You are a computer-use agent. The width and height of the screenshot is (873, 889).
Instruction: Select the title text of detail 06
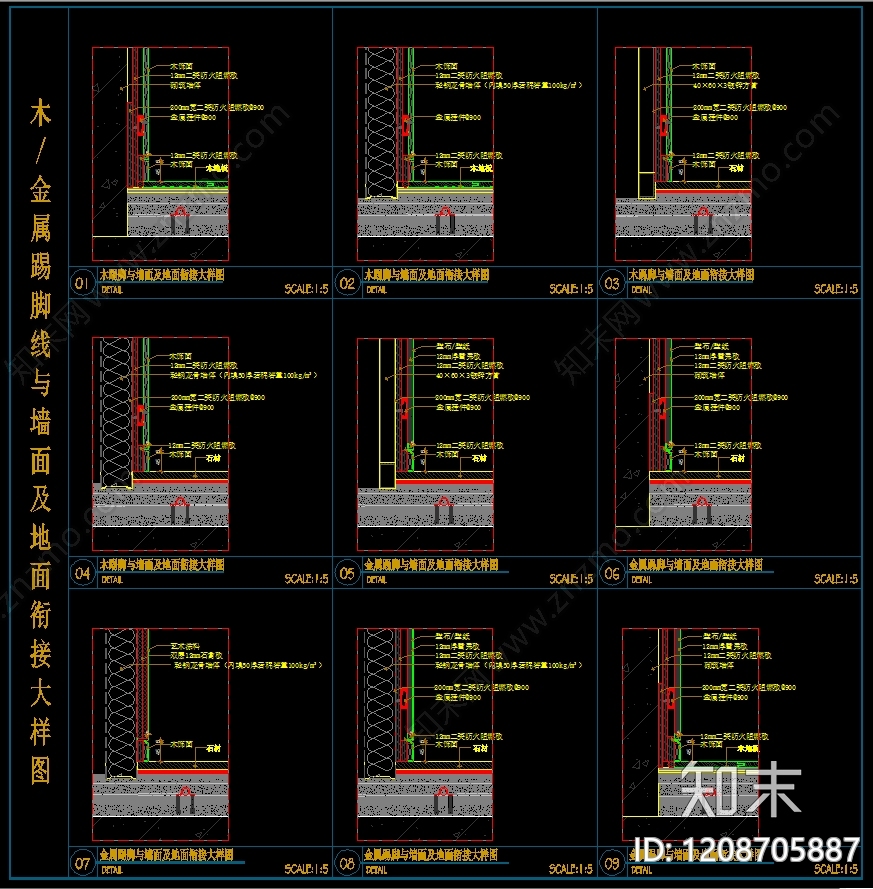(x=696, y=565)
